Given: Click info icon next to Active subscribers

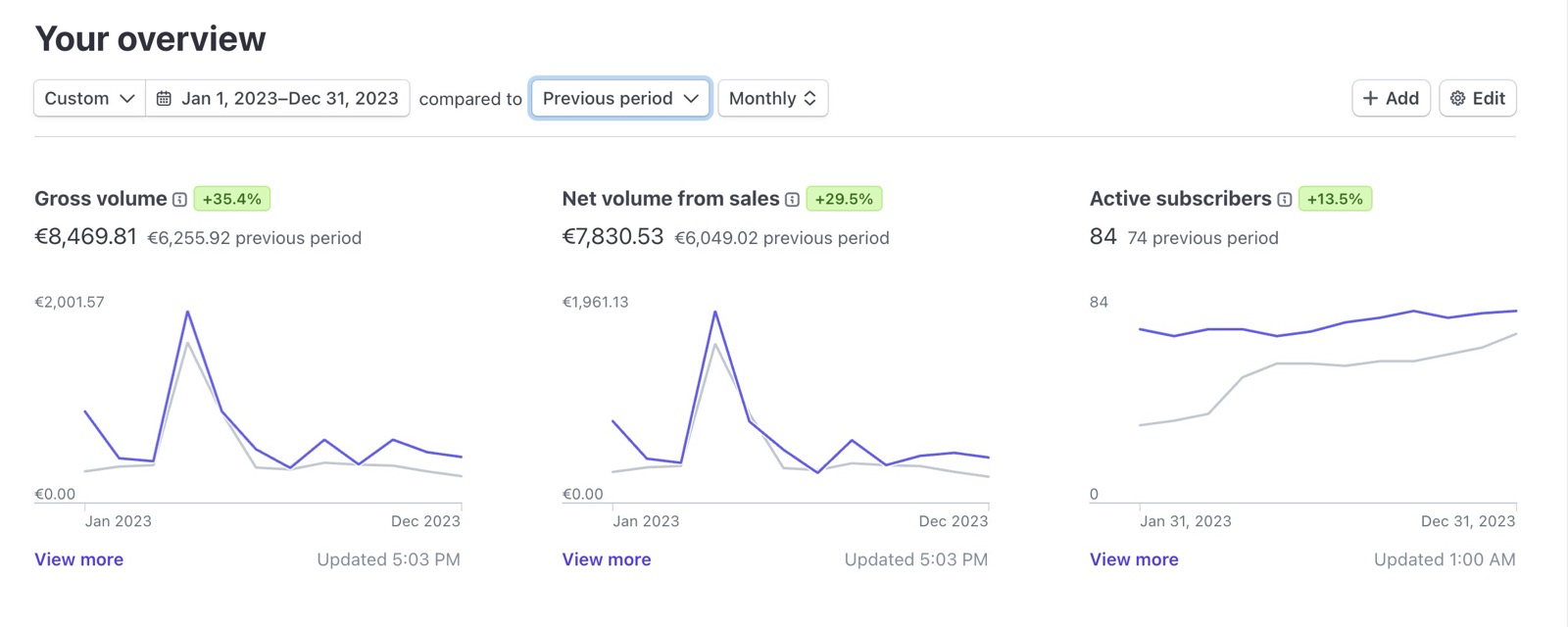Looking at the screenshot, I should (1284, 200).
